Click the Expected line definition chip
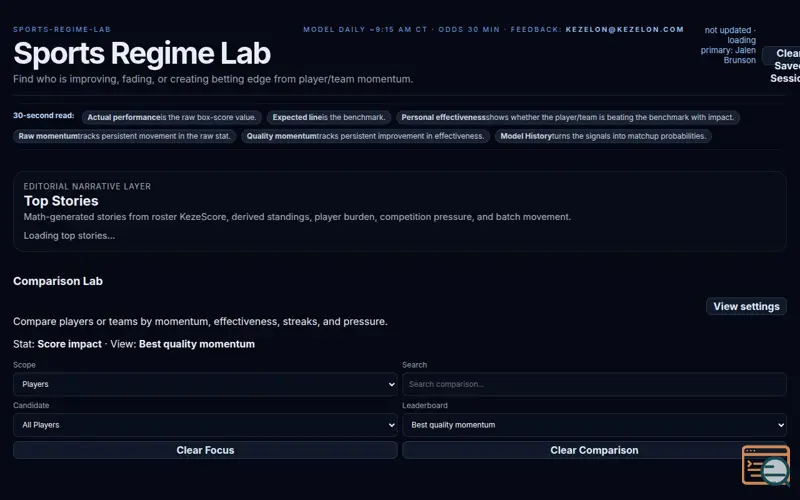Image resolution: width=800 pixels, height=500 pixels. 329,117
